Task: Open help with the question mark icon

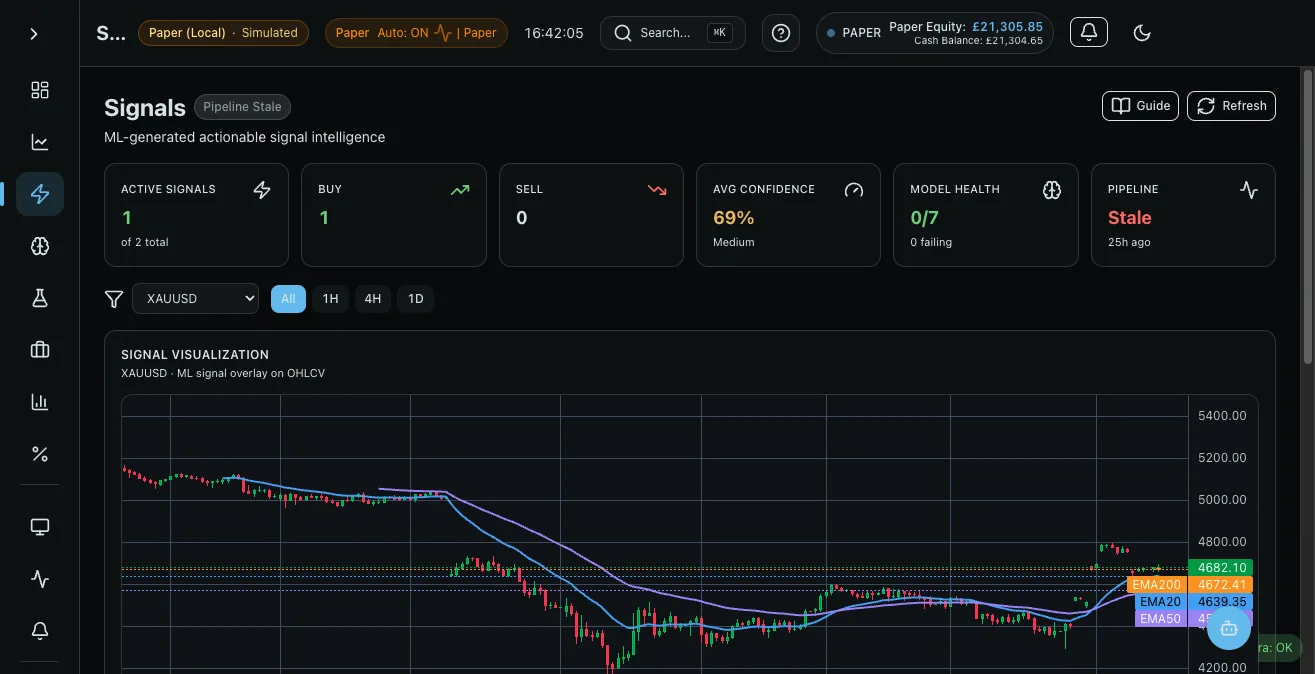Action: point(781,33)
